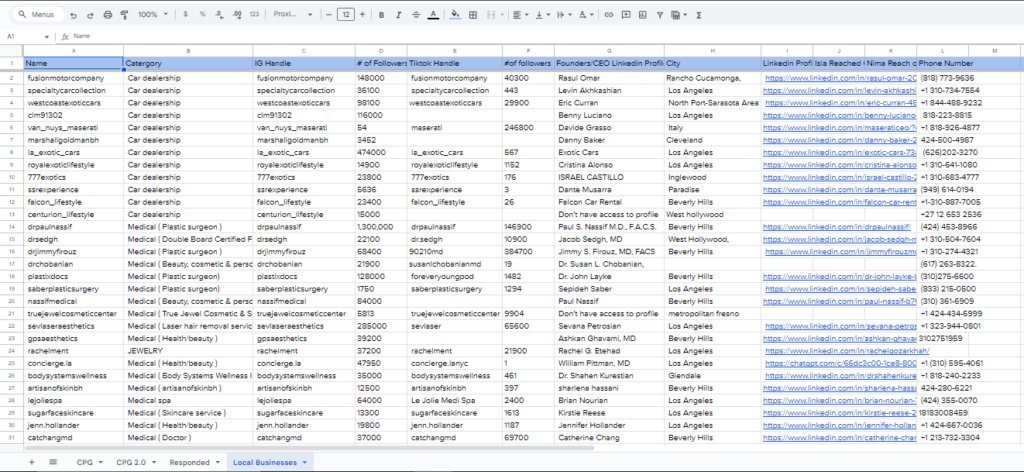1024x472 pixels.
Task: Open the drpaulnassif LinkedIn link
Action: coord(837,227)
